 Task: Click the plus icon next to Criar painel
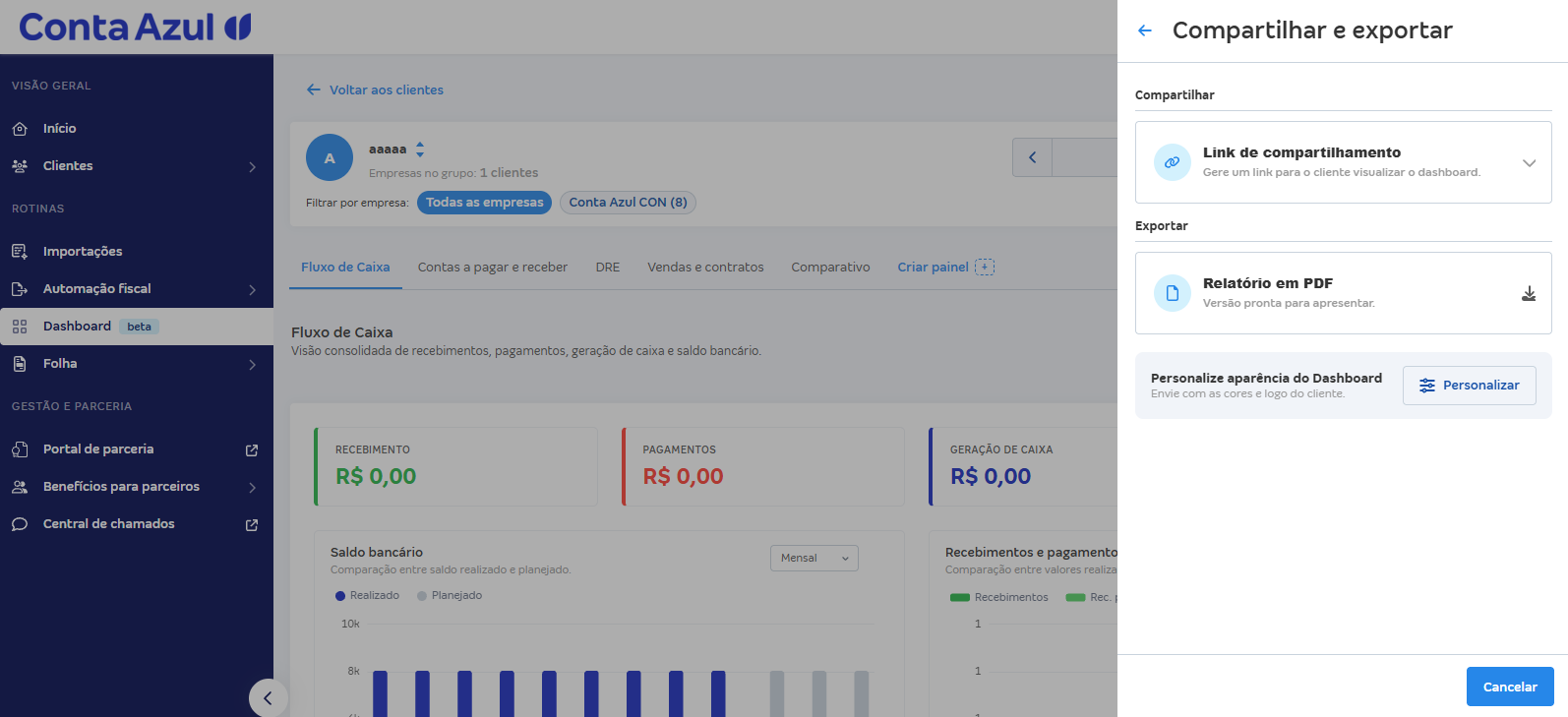pos(985,267)
